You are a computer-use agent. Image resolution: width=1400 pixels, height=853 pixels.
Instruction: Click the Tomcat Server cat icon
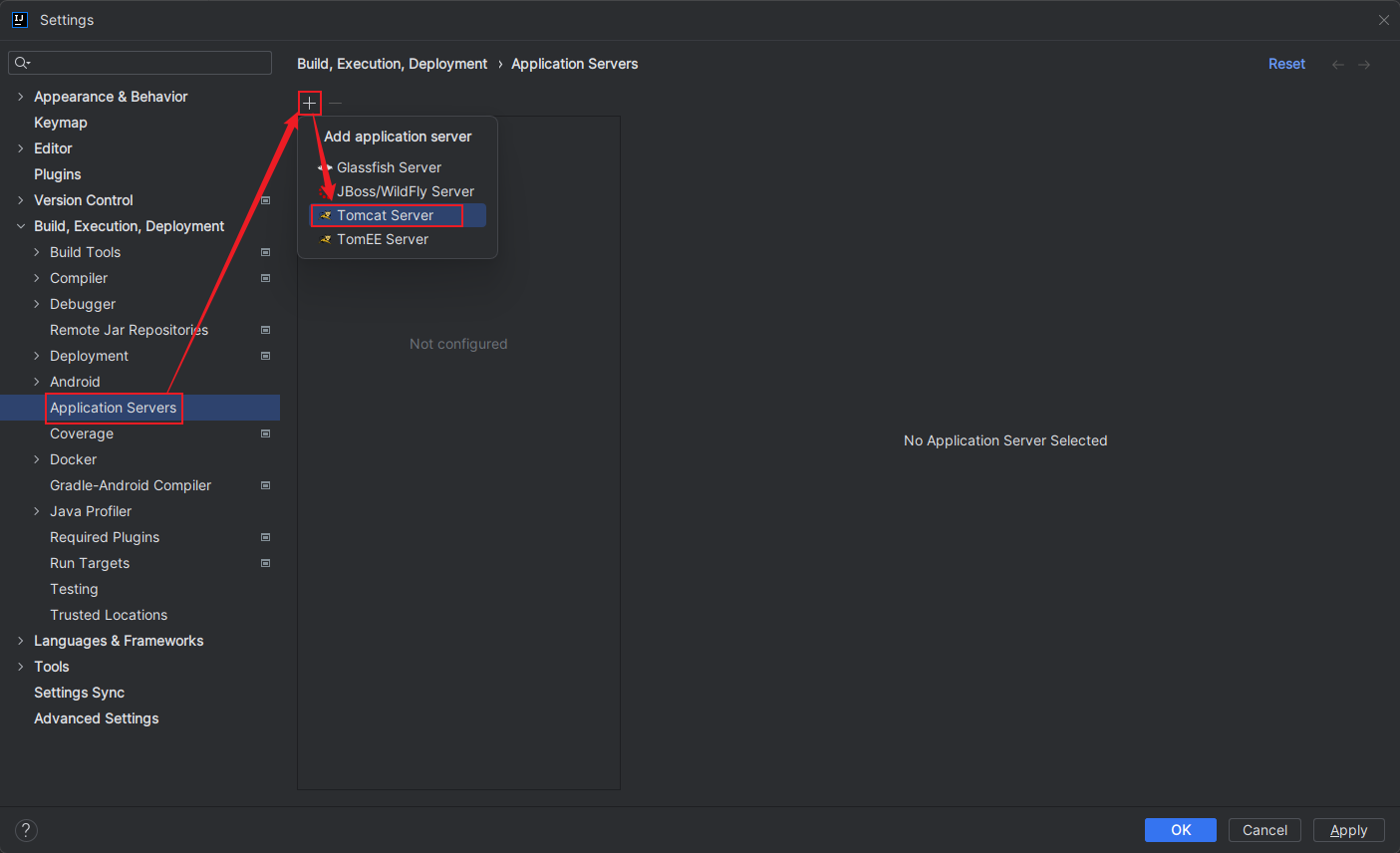(x=326, y=215)
